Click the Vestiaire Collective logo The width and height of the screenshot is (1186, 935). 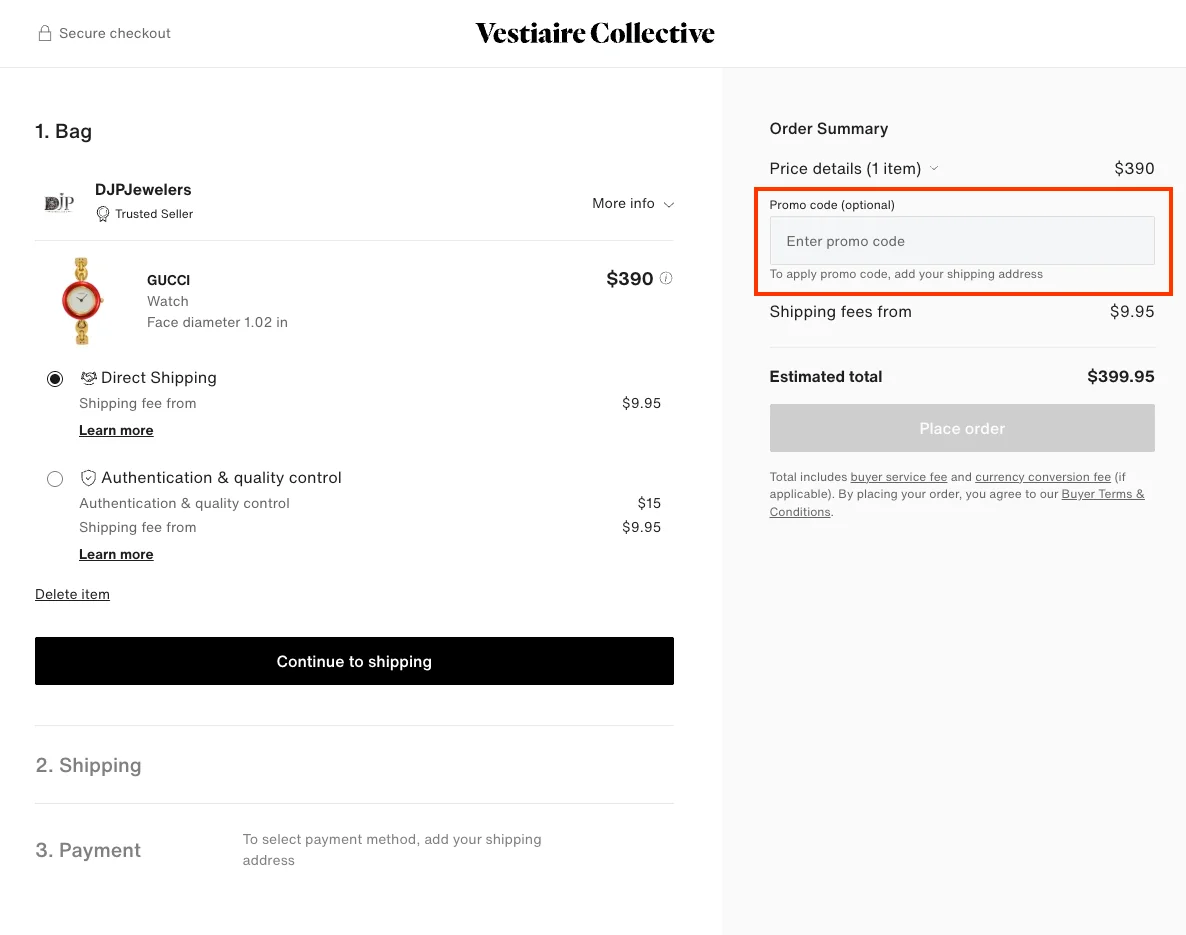[594, 33]
